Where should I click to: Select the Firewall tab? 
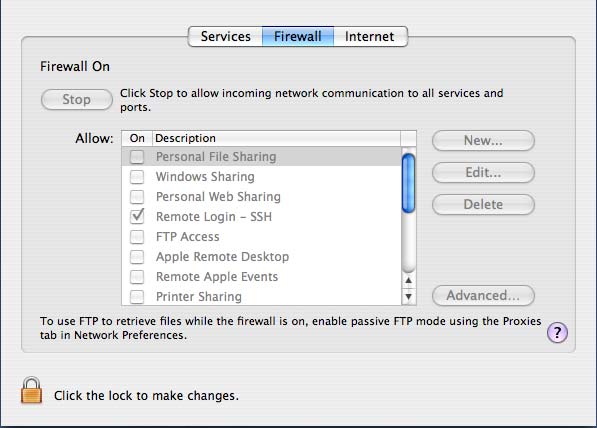298,37
